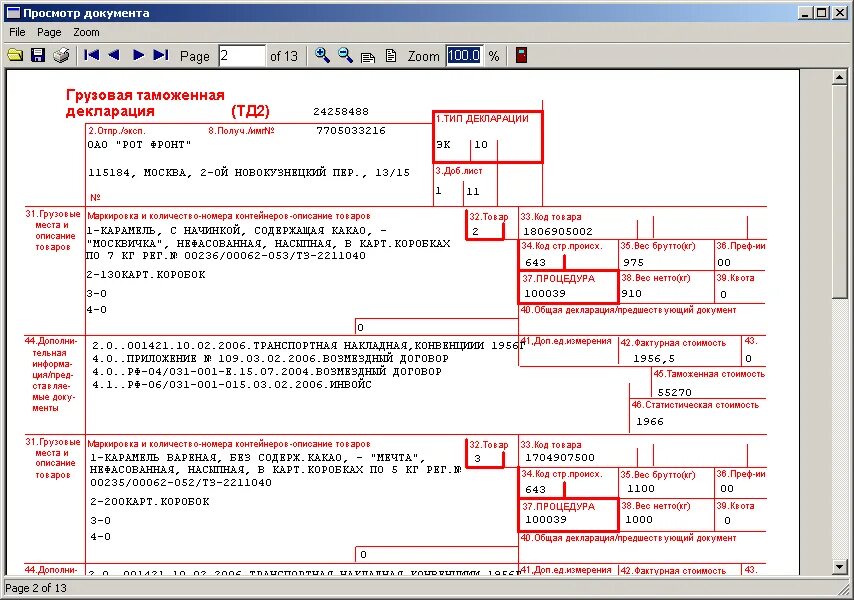This screenshot has width=854, height=600.
Task: Click the Print icon in toolbar
Action: point(61,55)
